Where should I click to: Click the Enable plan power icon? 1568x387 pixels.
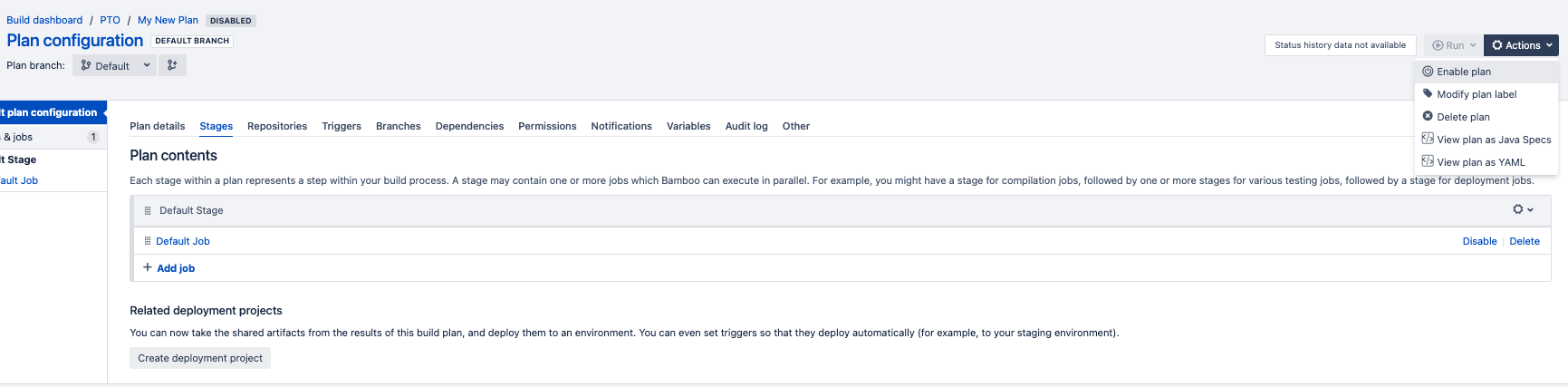coord(1428,72)
